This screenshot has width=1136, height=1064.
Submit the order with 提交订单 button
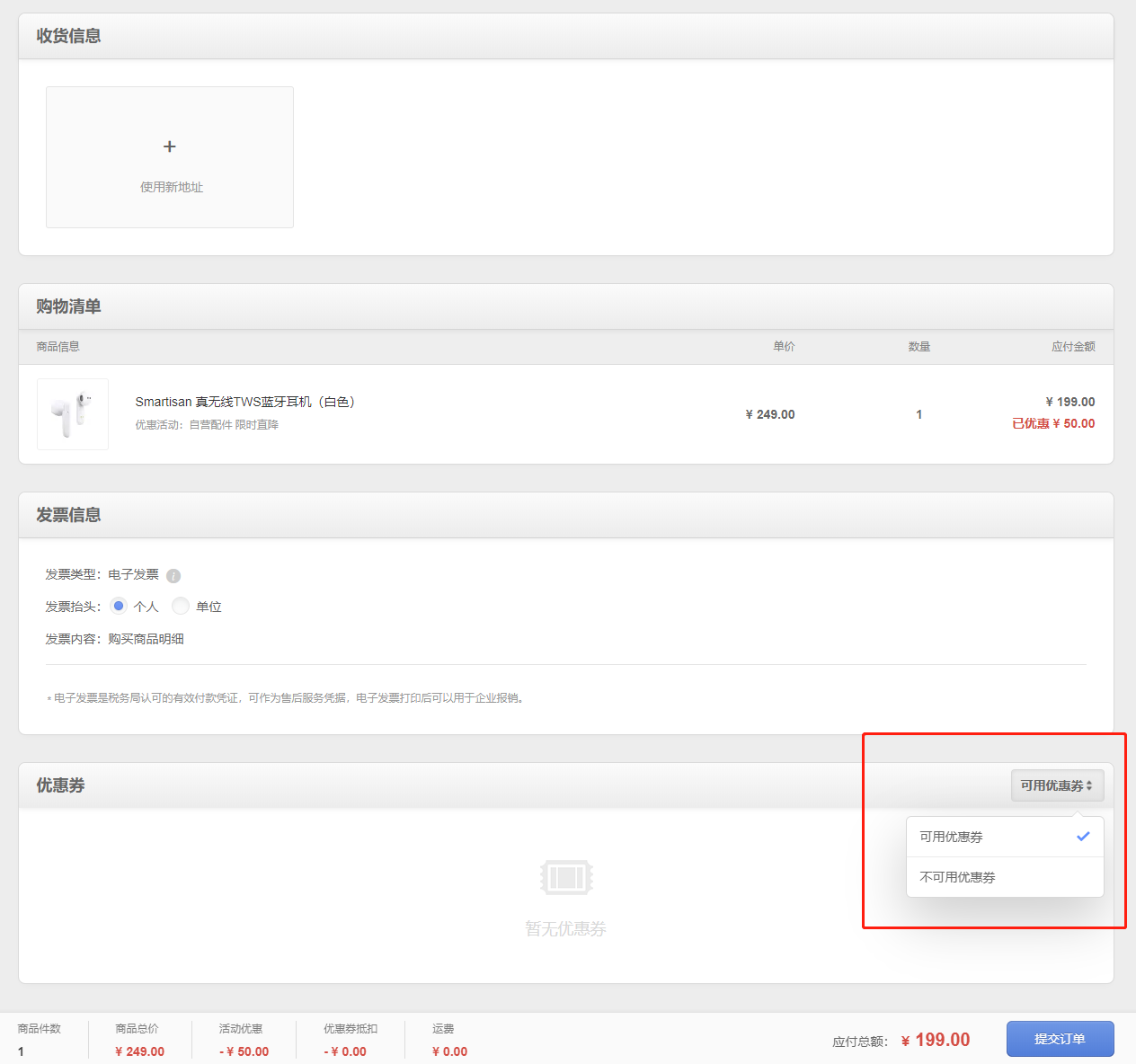pos(1060,1039)
